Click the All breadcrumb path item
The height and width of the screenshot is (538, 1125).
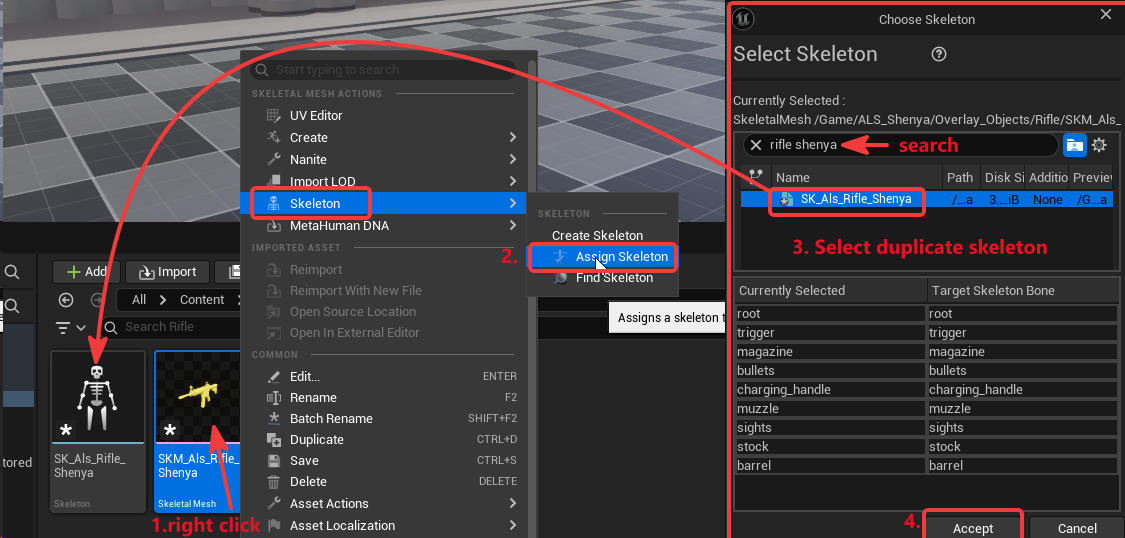click(139, 300)
